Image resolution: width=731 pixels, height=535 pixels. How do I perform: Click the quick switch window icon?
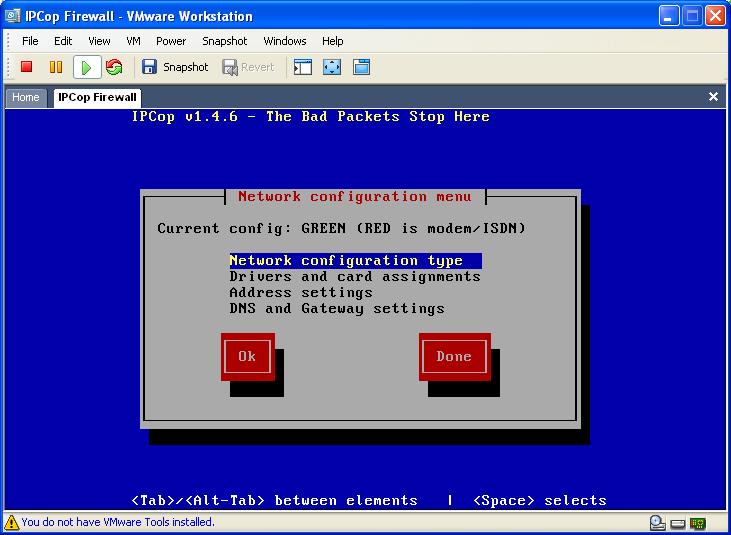pyautogui.click(x=361, y=67)
